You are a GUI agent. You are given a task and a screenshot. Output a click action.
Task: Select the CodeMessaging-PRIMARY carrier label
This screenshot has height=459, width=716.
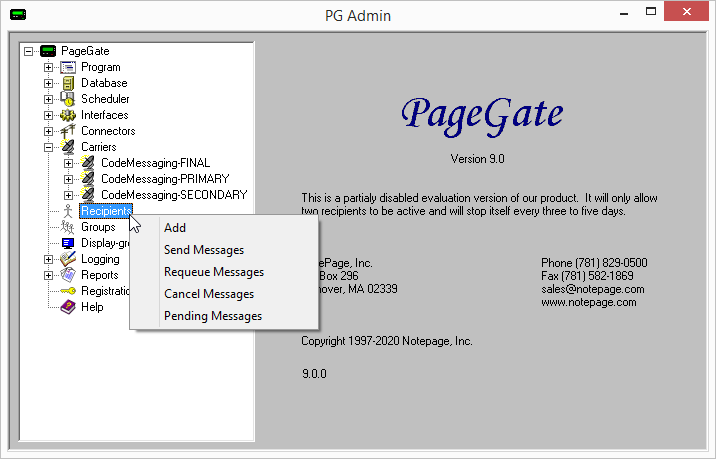165,179
